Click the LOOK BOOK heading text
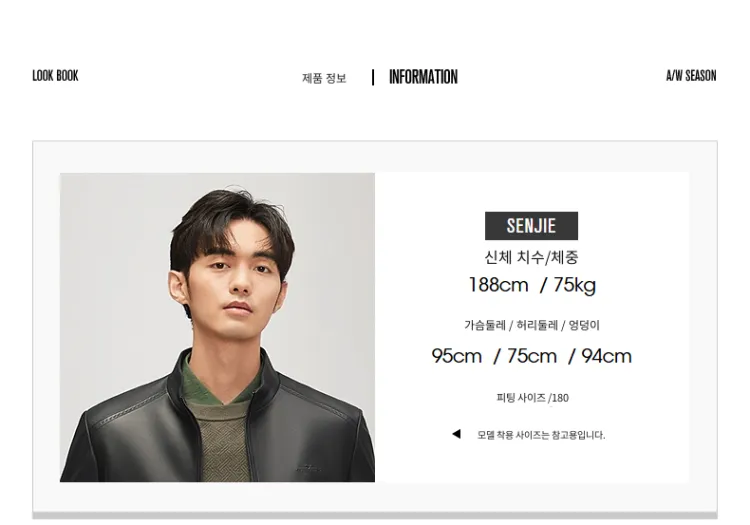 [x=55, y=76]
